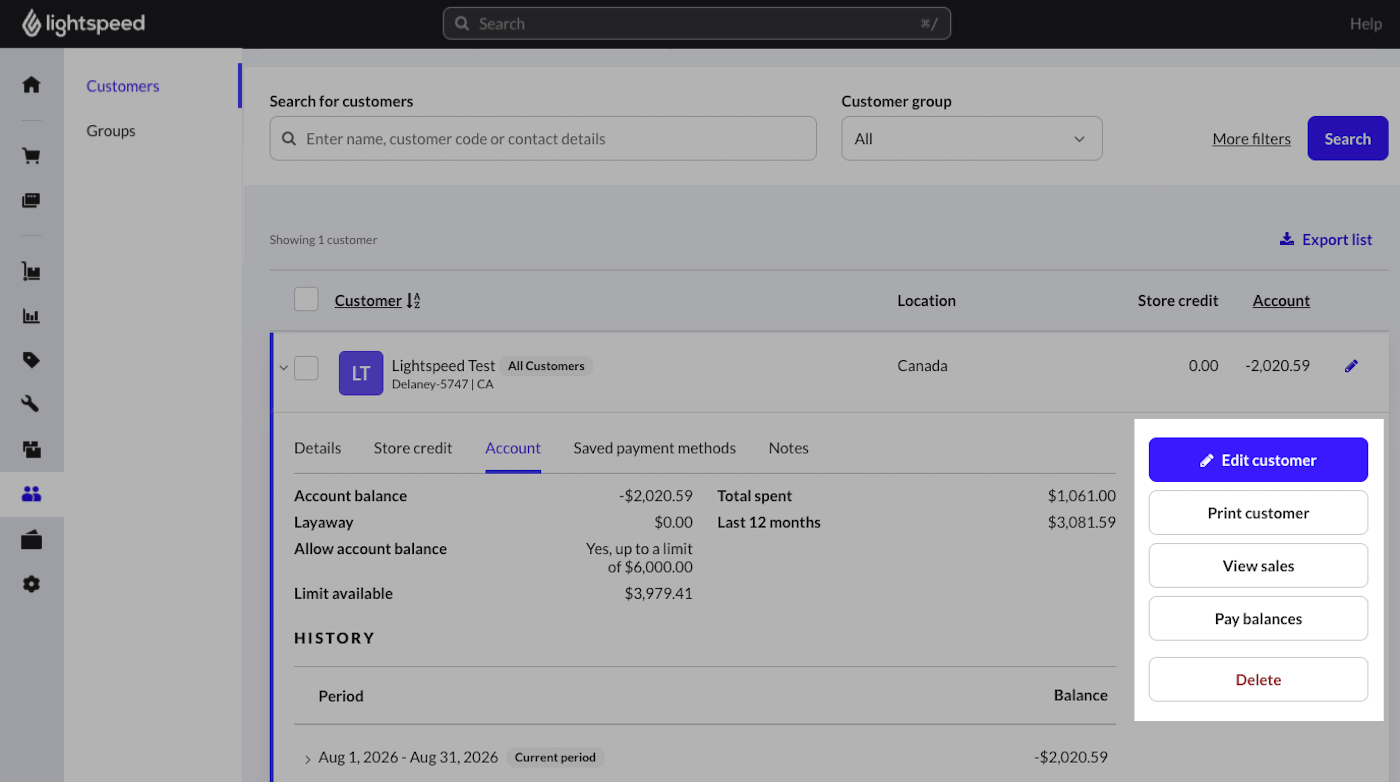The width and height of the screenshot is (1400, 782).
Task: Open the More filters link
Action: 1251,139
